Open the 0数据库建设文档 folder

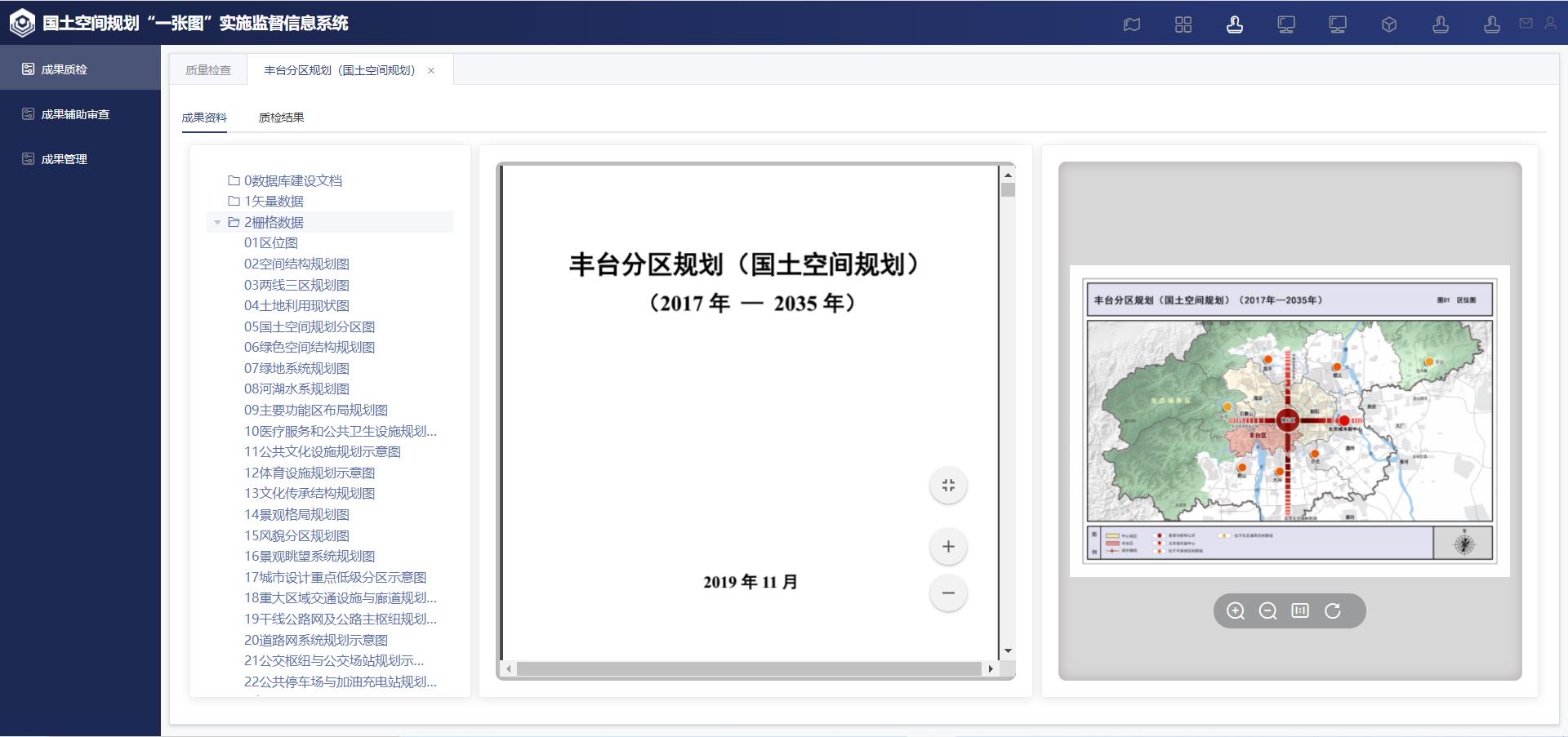coord(292,180)
